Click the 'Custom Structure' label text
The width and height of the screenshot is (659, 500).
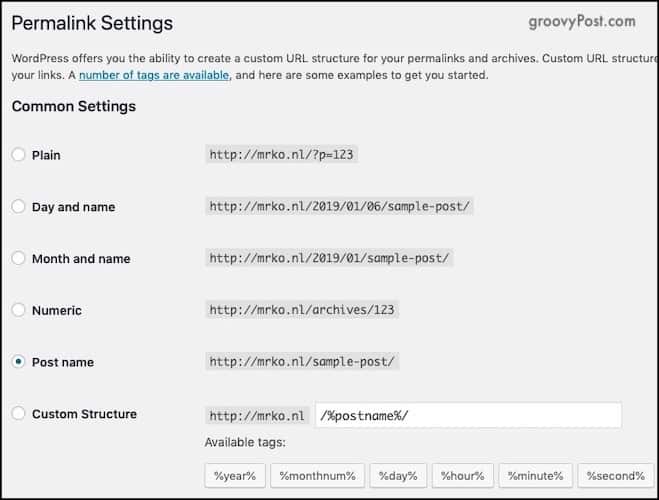[x=84, y=414]
